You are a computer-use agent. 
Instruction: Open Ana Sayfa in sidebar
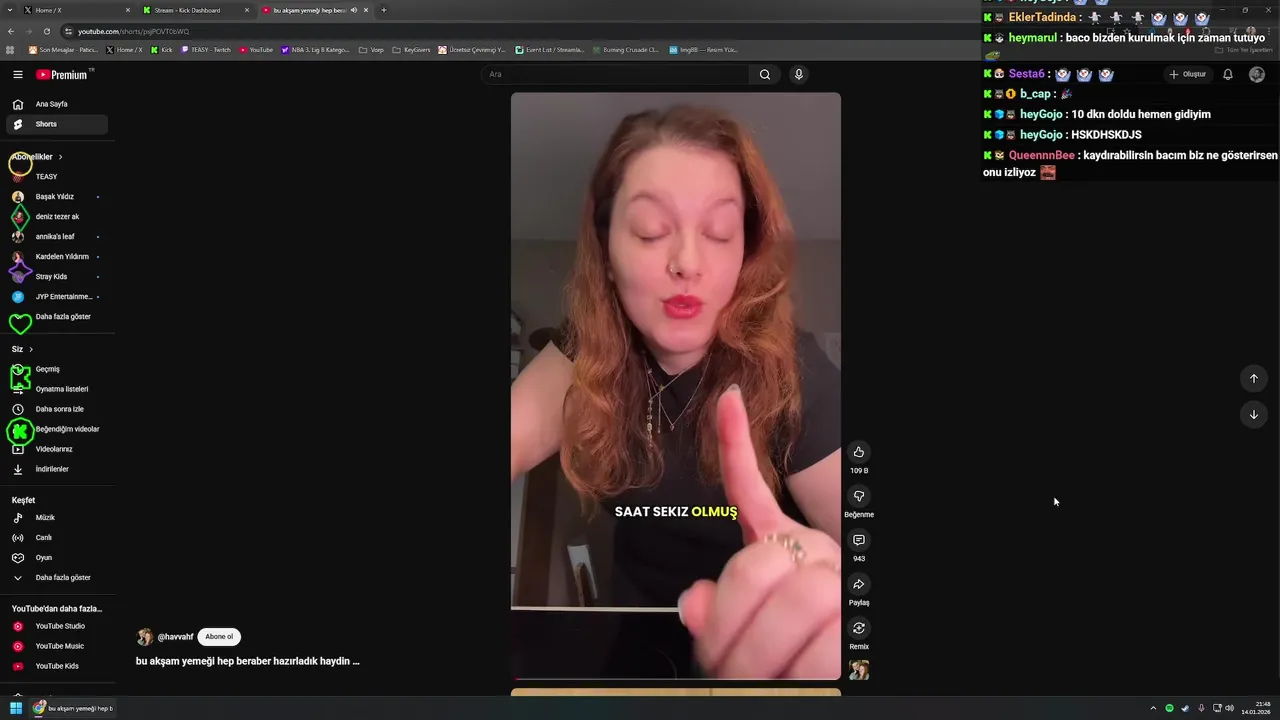tap(57, 104)
